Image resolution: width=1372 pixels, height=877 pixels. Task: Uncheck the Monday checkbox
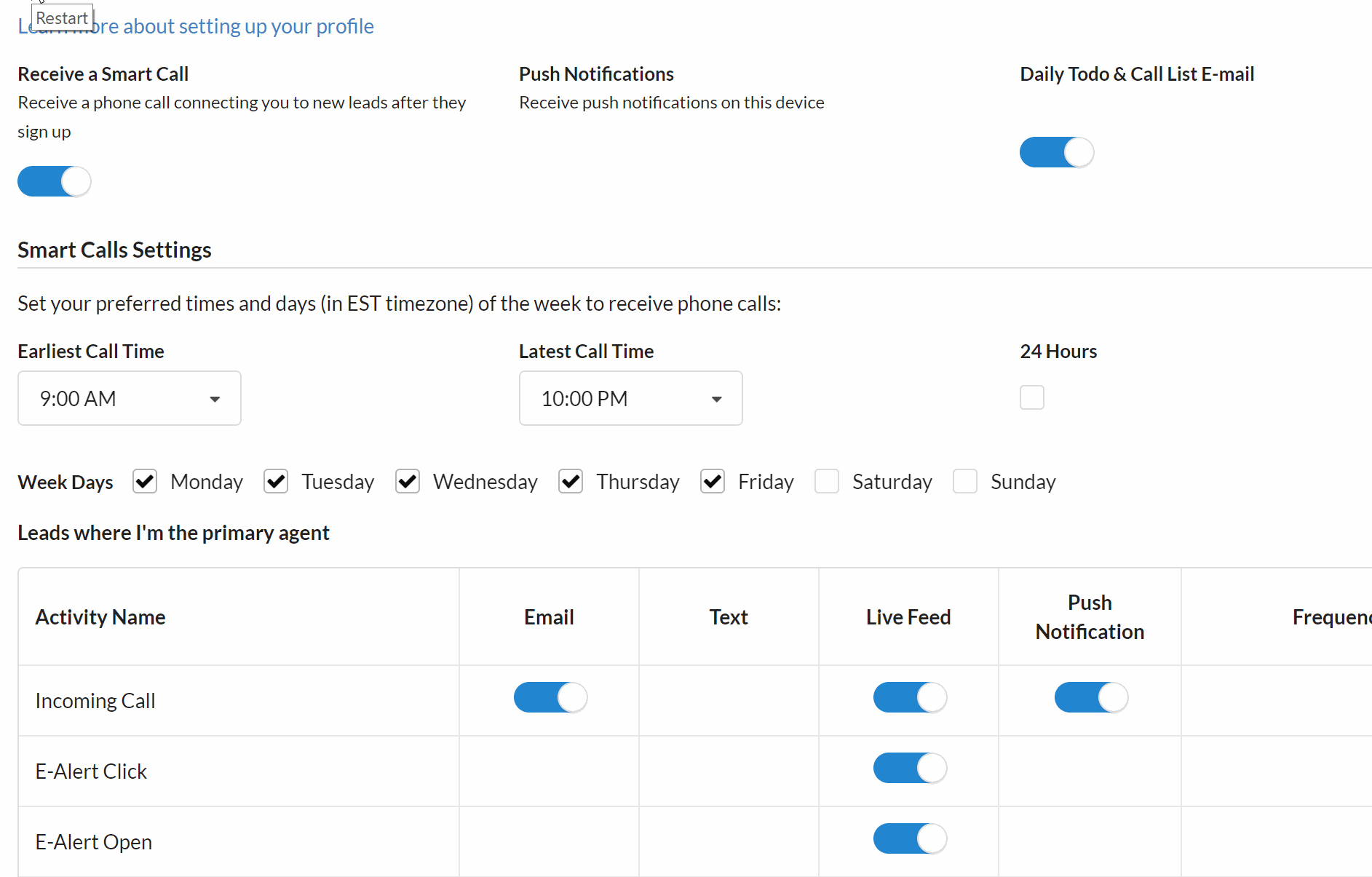click(145, 481)
